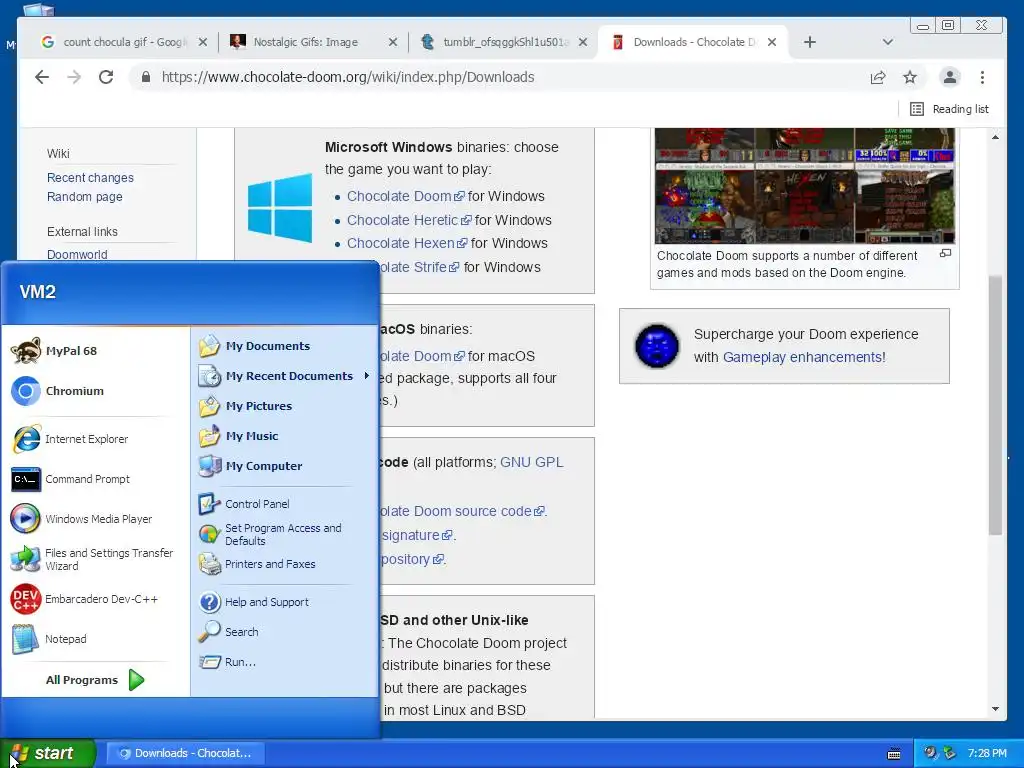Enlarge the Chocolate Doom screenshots thumbnail
Viewport: 1024px width, 768px height.
[945, 253]
